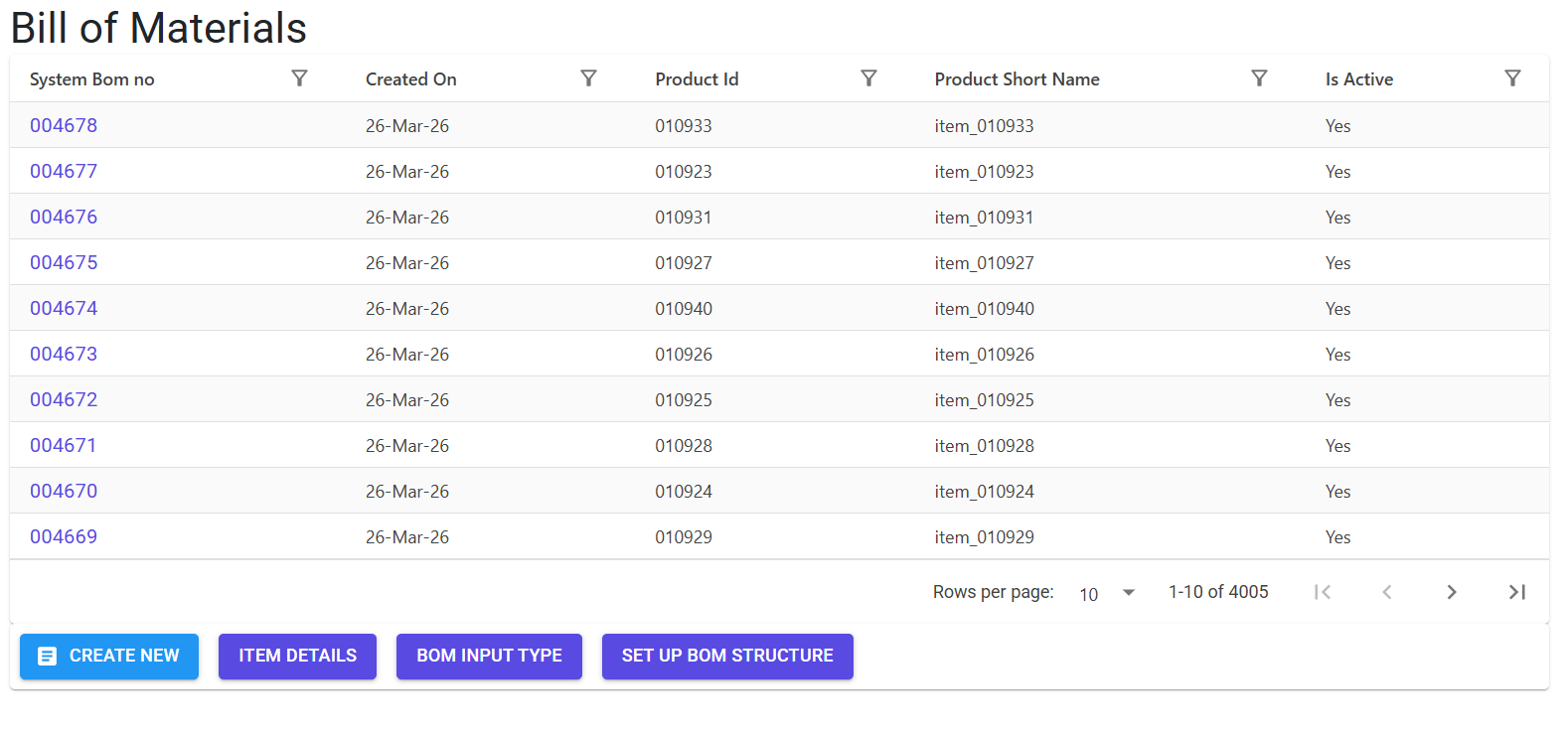Go to the first page of results
Viewport: 1568px width, 739px height.
pos(1323,592)
